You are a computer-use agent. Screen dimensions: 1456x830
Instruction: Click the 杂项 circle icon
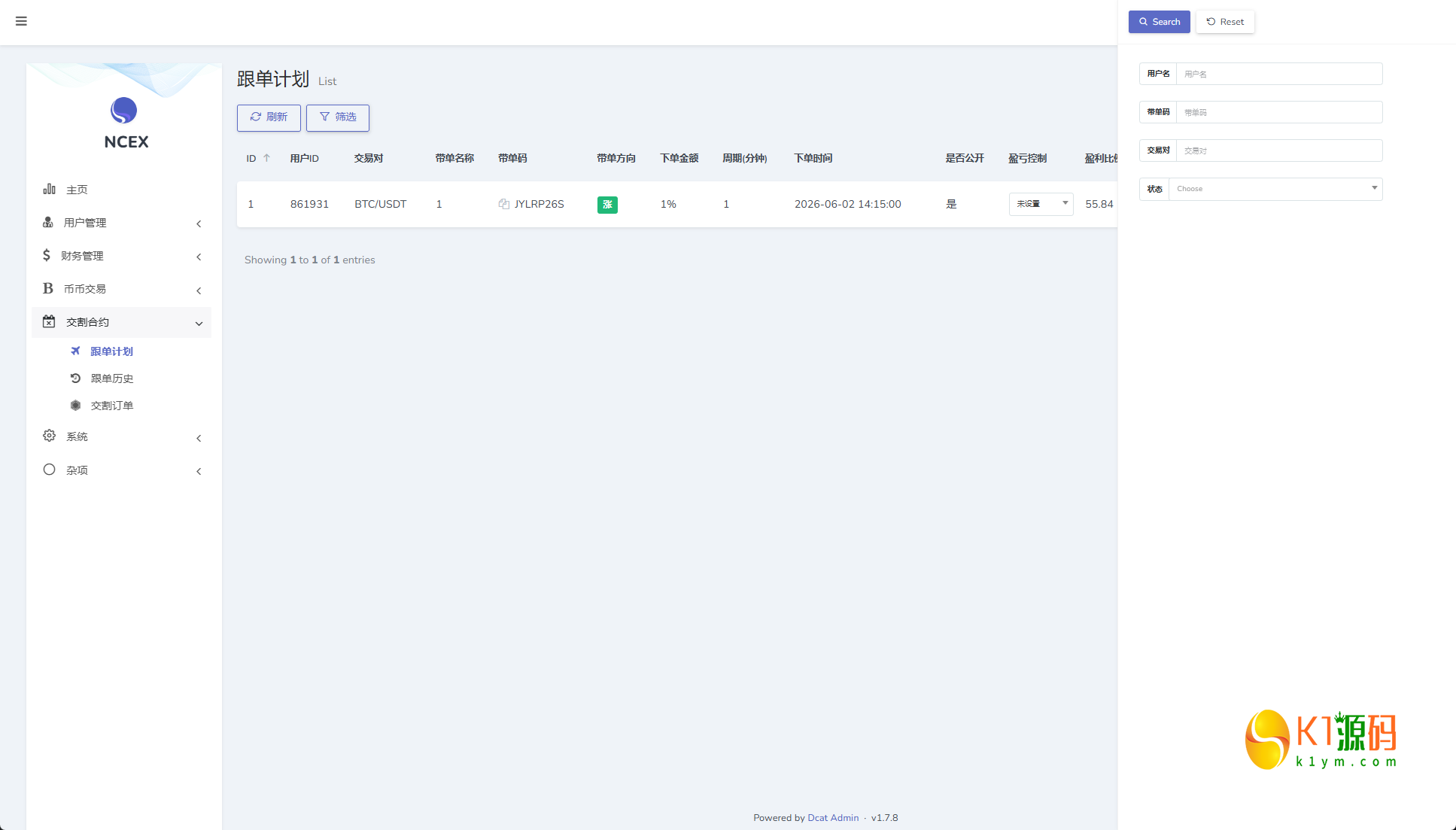(49, 470)
